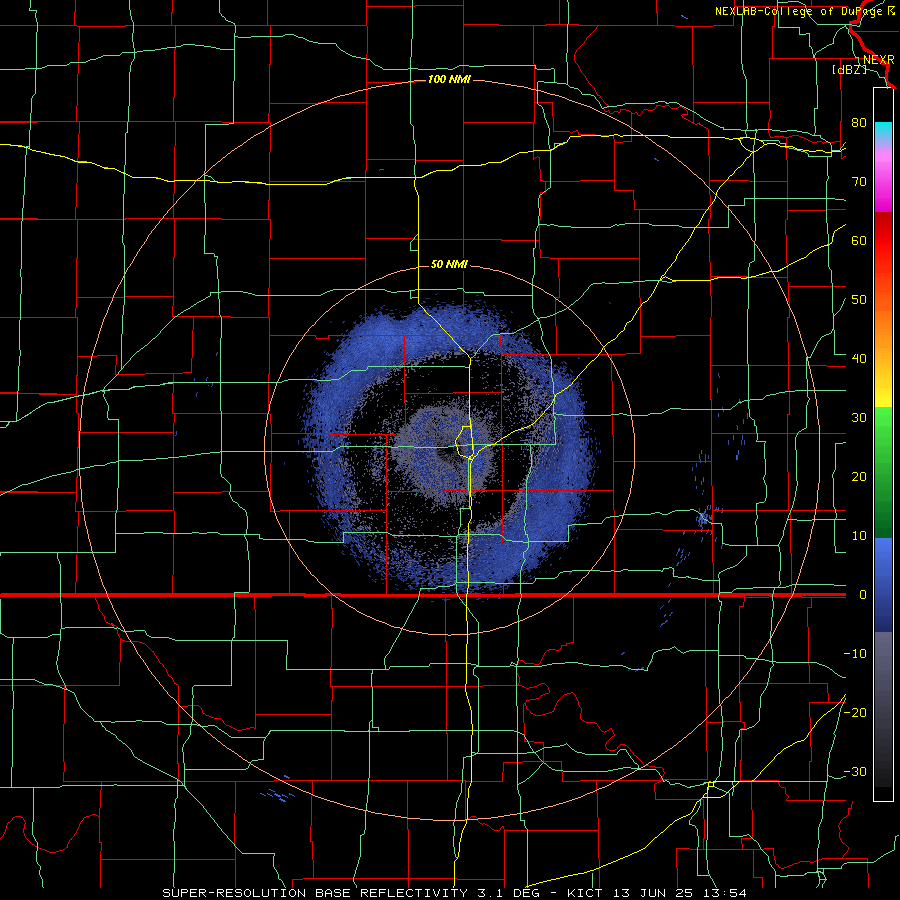900x900 pixels.
Task: Click the 13:54 timestamp in the caption
Action: [727, 893]
